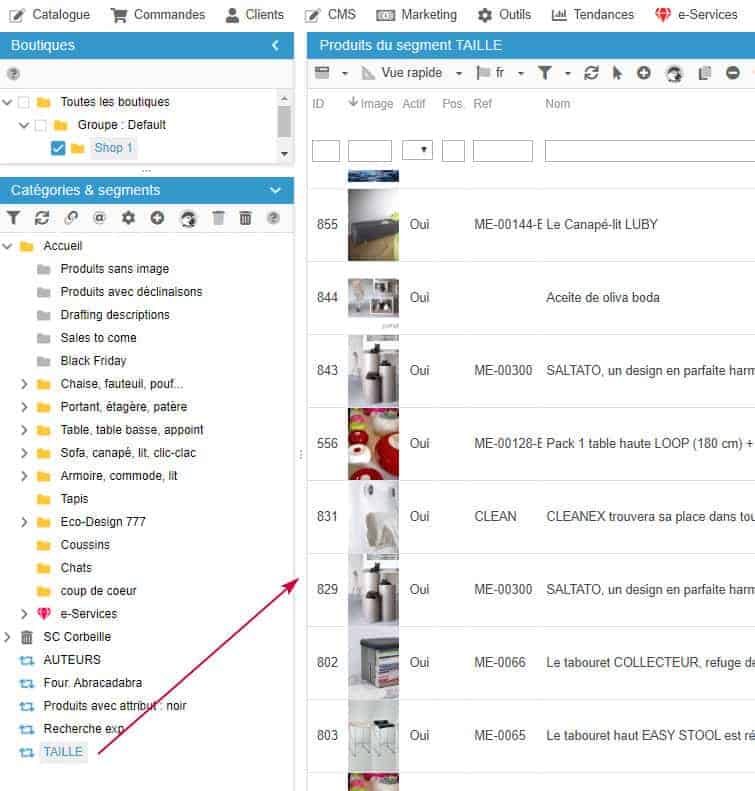Open help icon in Boutiques panel
755x791 pixels.
14,74
